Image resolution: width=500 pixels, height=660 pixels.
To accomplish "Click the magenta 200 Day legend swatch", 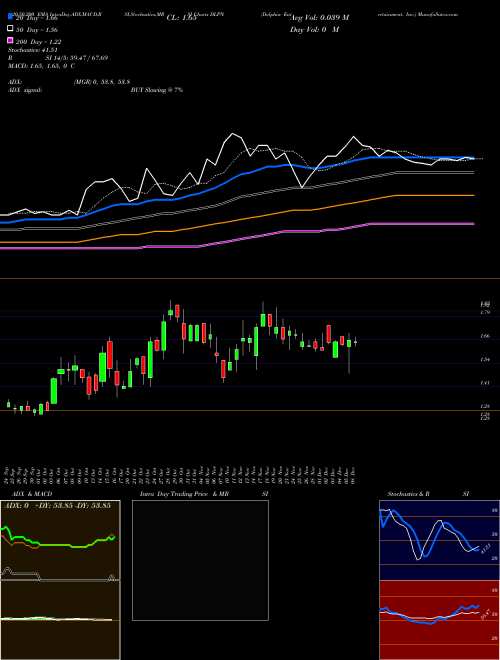I will pyautogui.click(x=11, y=41).
